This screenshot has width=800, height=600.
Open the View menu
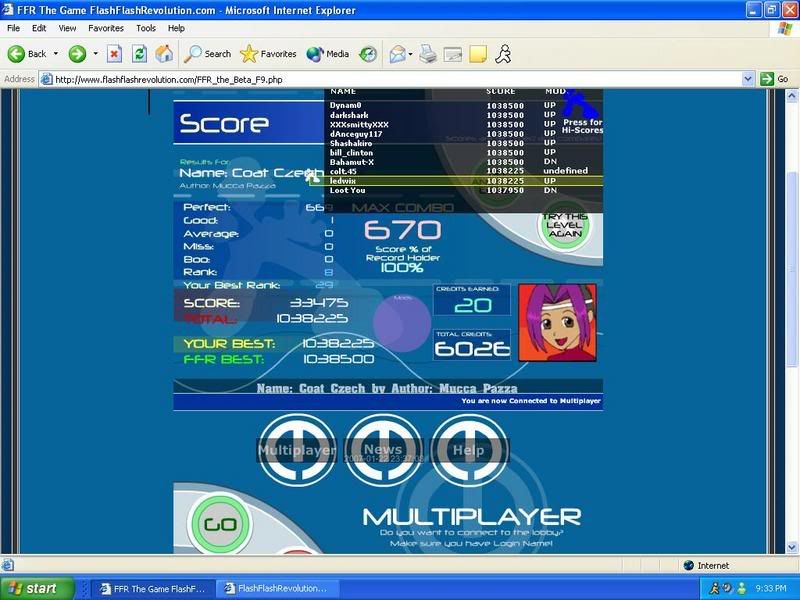pos(67,28)
